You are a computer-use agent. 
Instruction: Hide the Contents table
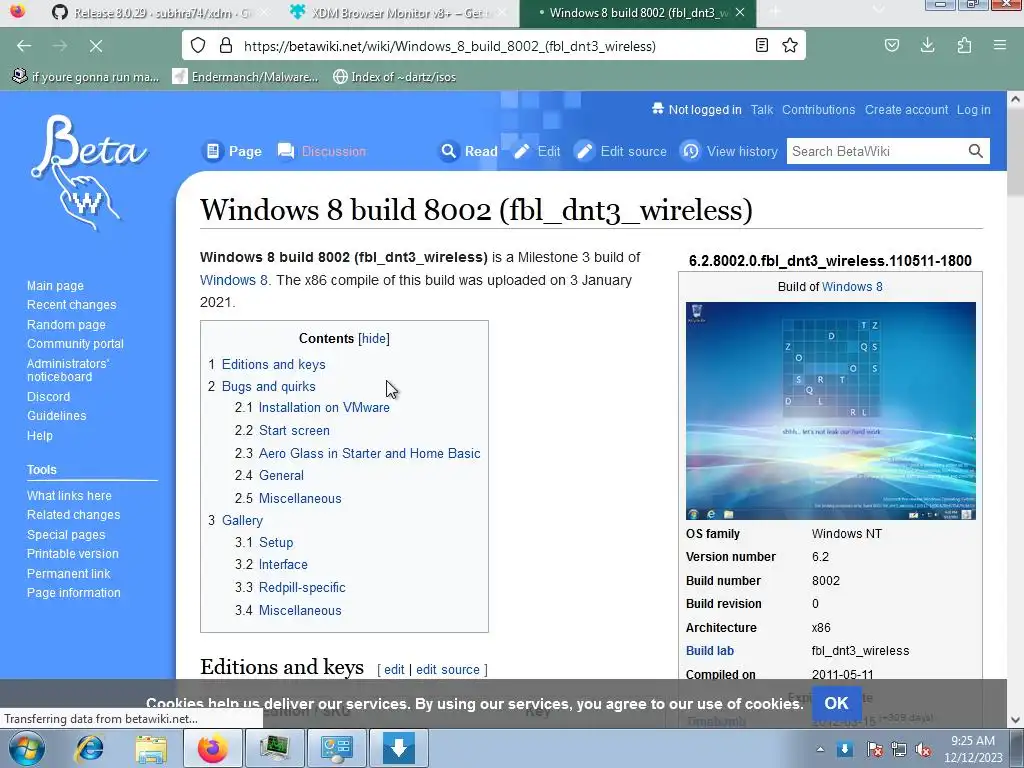[374, 338]
